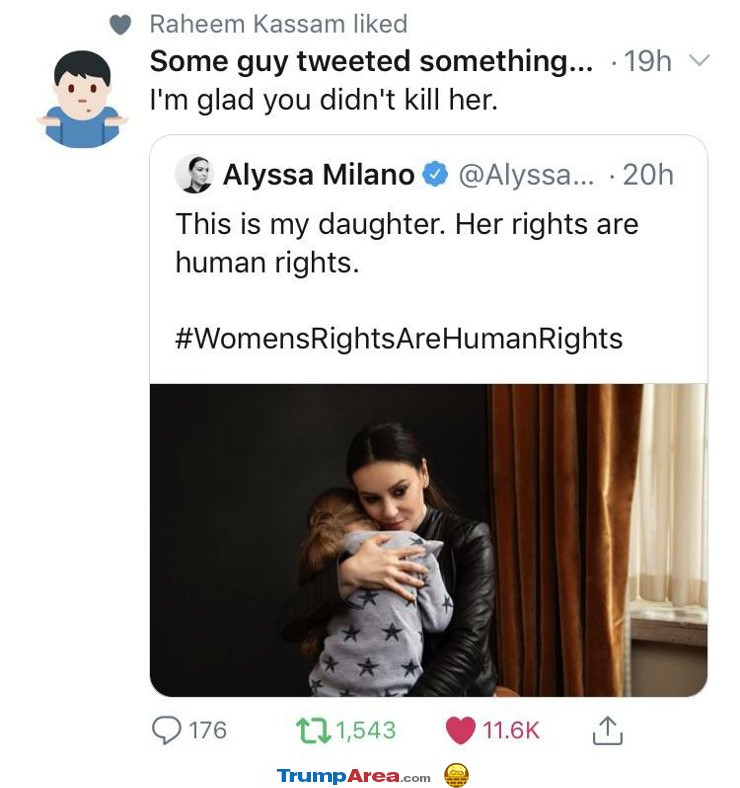The height and width of the screenshot is (788, 740).
Task: Open the share upload arrow icon
Action: pos(607,730)
